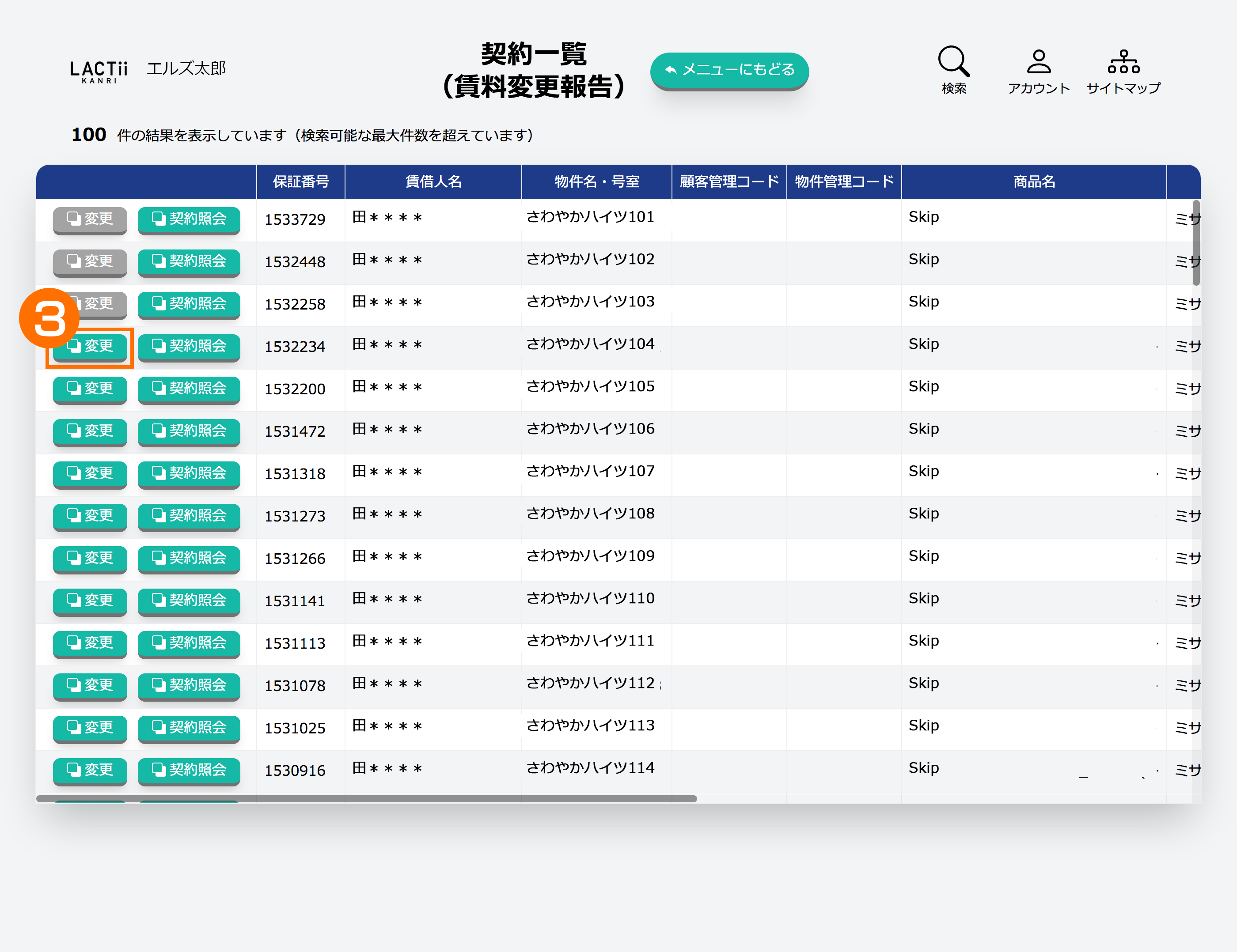Open 契約照会 for contract 1531266
This screenshot has height=952, width=1237.
coord(189,558)
